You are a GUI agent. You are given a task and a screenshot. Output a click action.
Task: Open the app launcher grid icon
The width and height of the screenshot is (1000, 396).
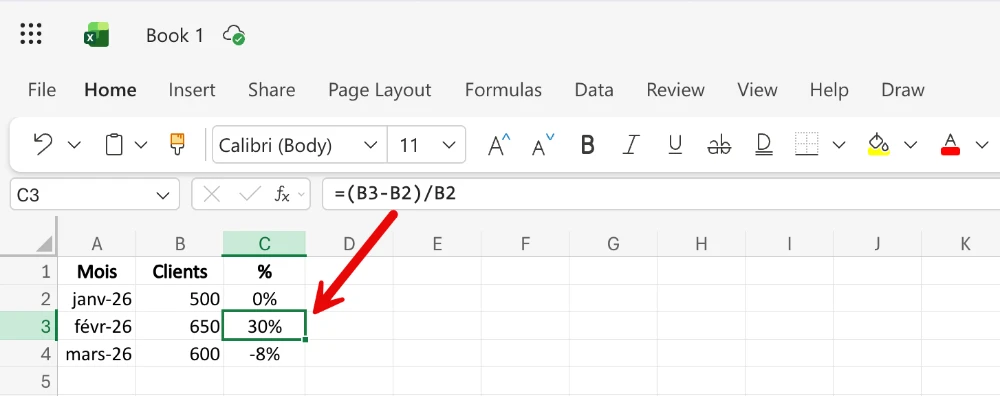(x=31, y=34)
